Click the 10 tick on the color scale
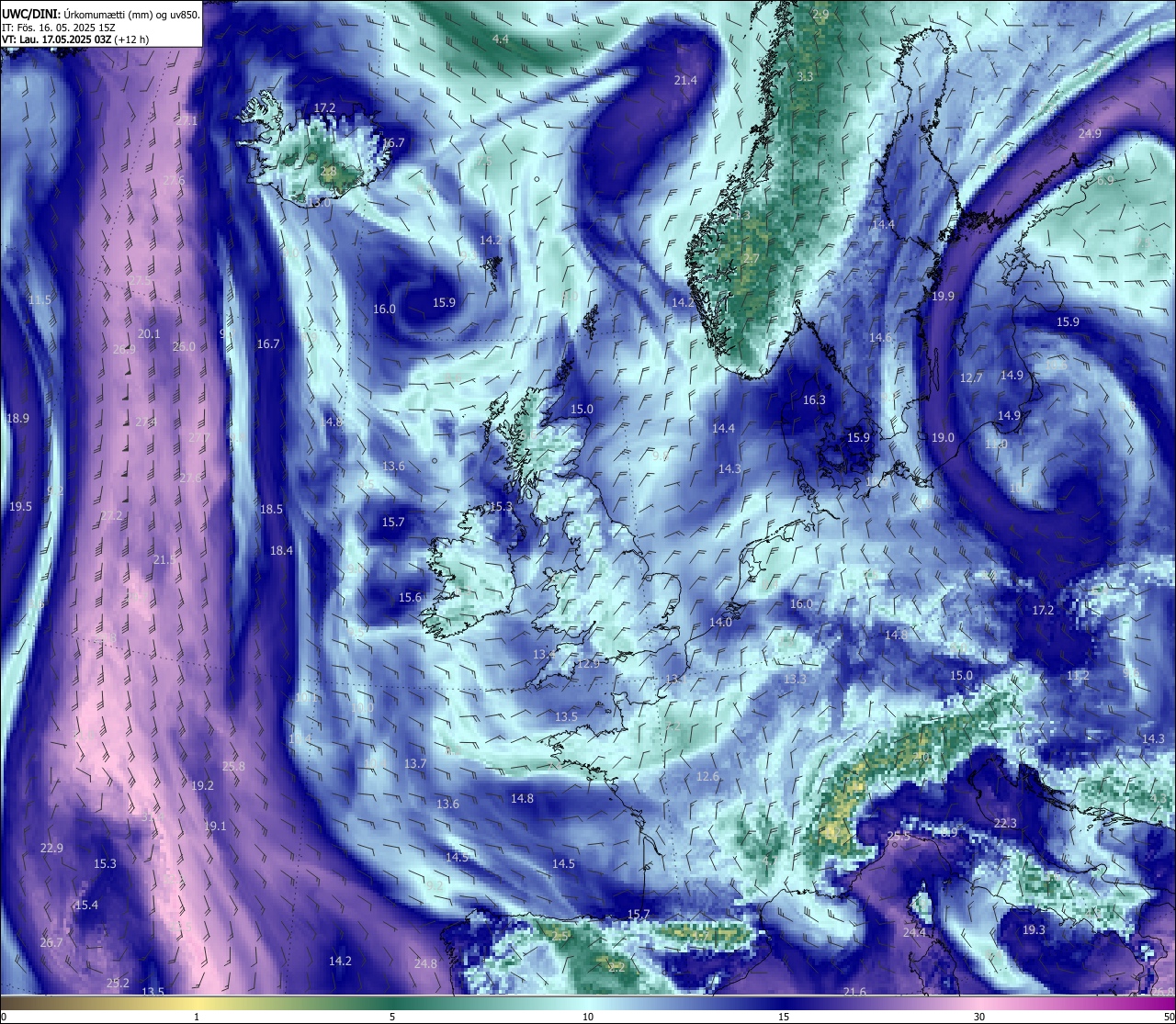This screenshot has width=1176, height=1024. point(588,1017)
